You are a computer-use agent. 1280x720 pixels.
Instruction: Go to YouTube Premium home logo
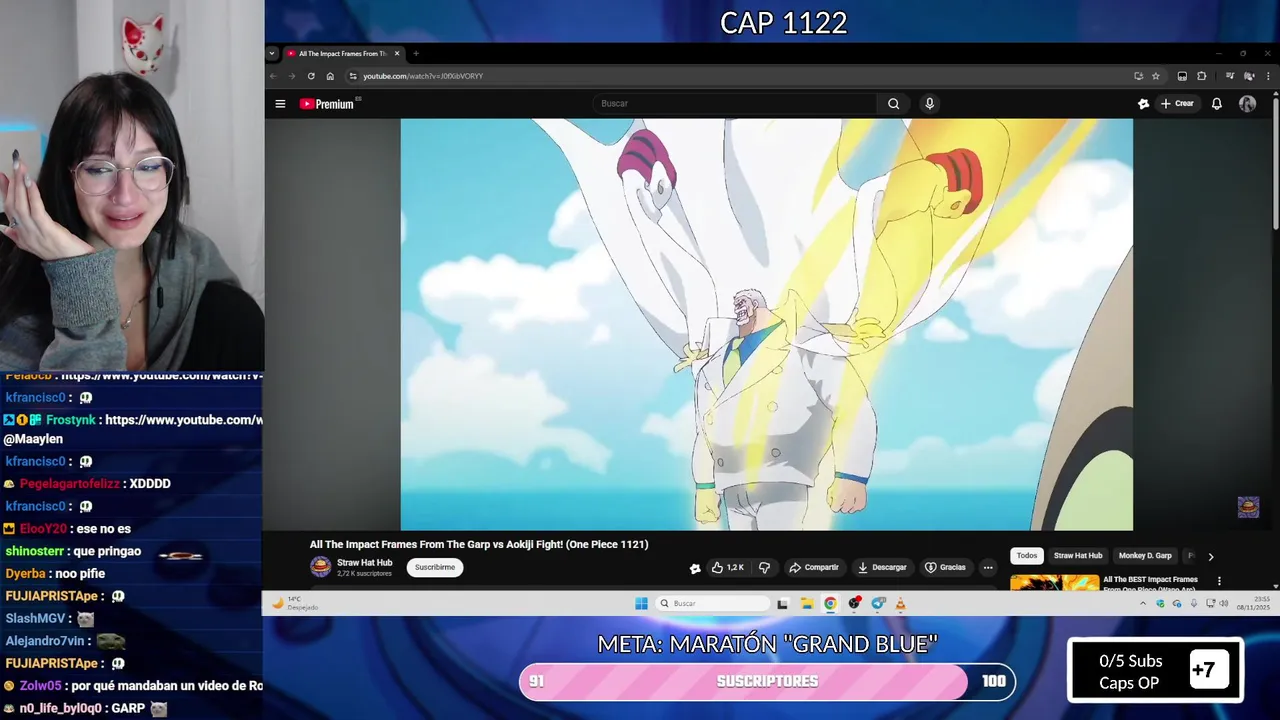click(x=328, y=104)
